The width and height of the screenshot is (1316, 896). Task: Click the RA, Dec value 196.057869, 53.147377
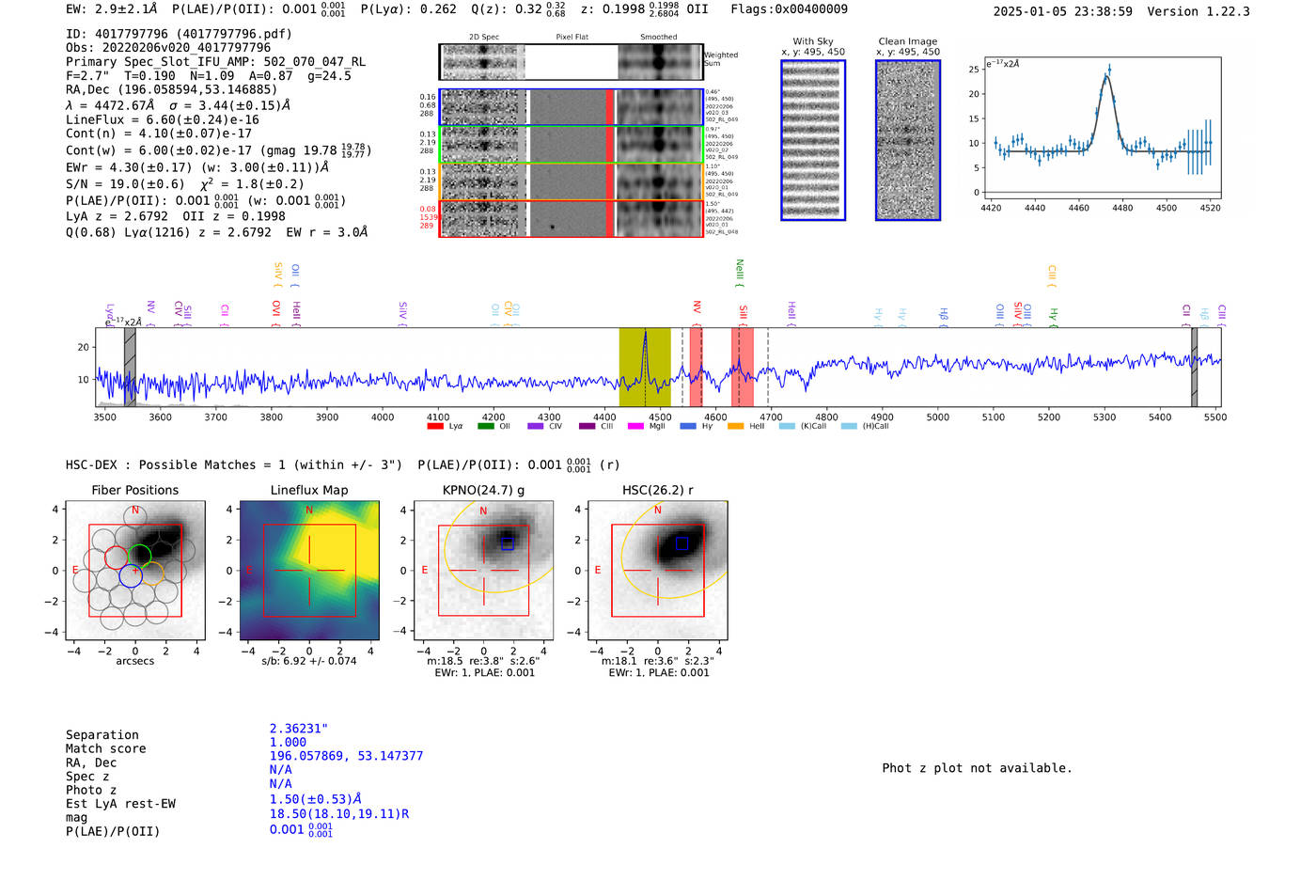click(346, 756)
